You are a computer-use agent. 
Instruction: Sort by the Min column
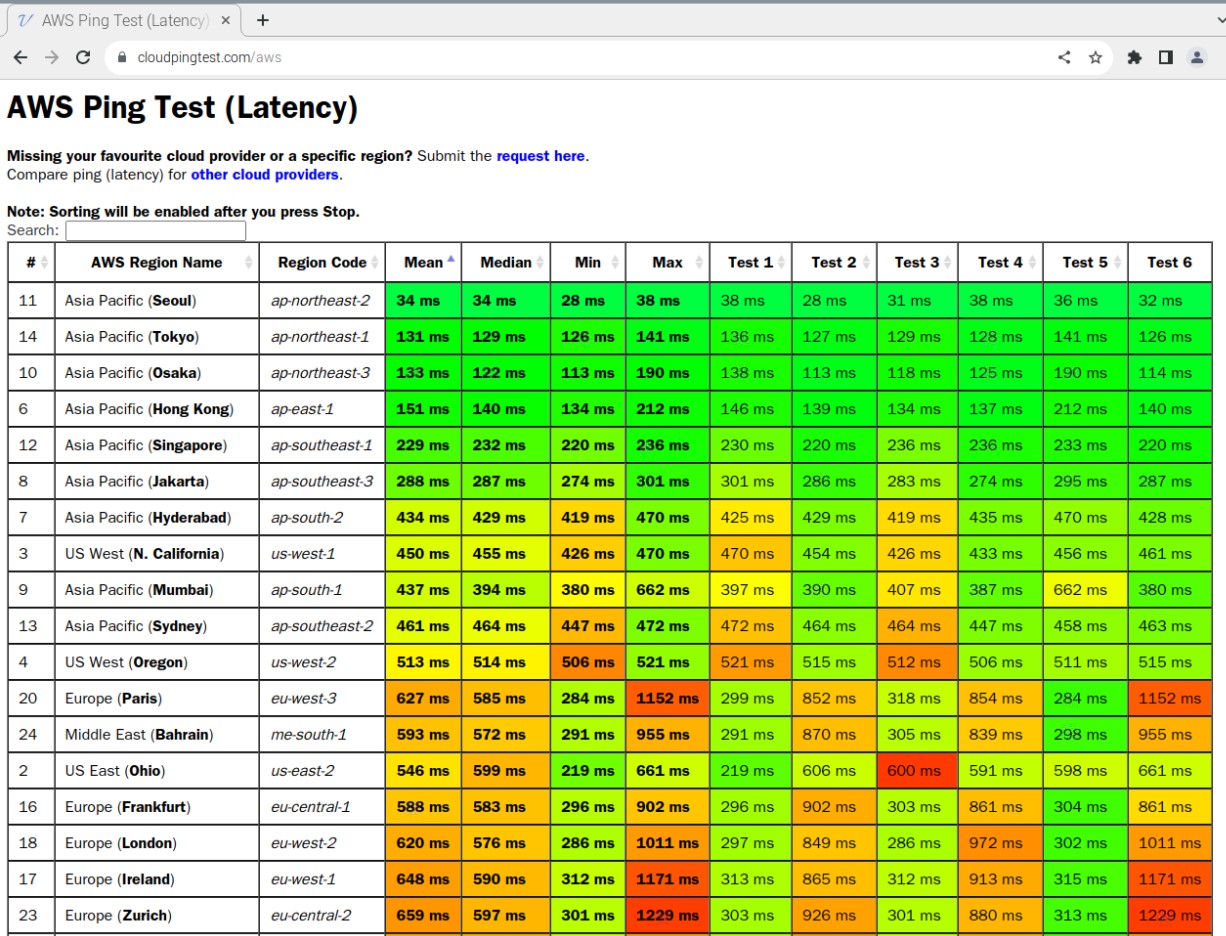coord(588,262)
